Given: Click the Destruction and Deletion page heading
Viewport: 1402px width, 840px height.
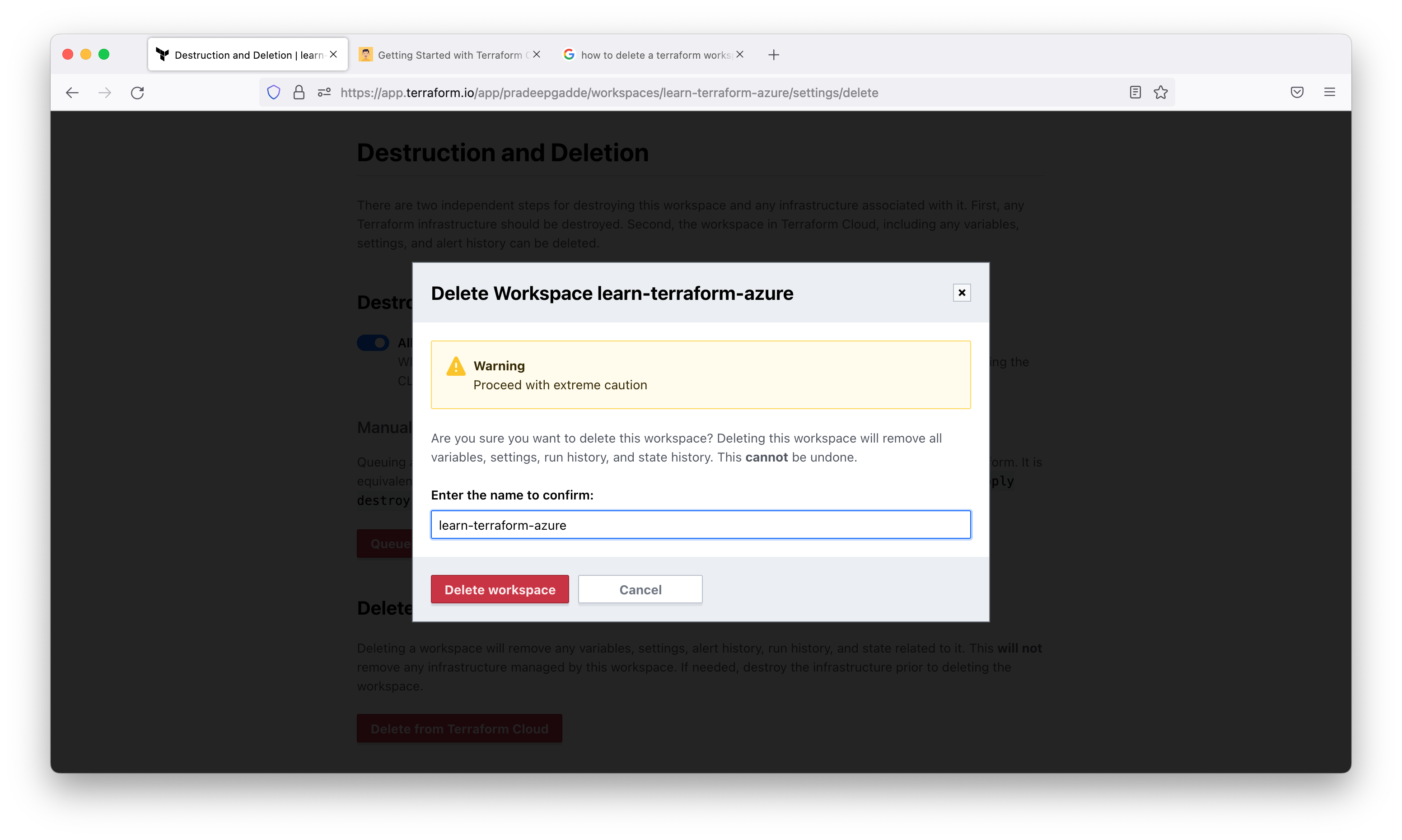Looking at the screenshot, I should 503,152.
